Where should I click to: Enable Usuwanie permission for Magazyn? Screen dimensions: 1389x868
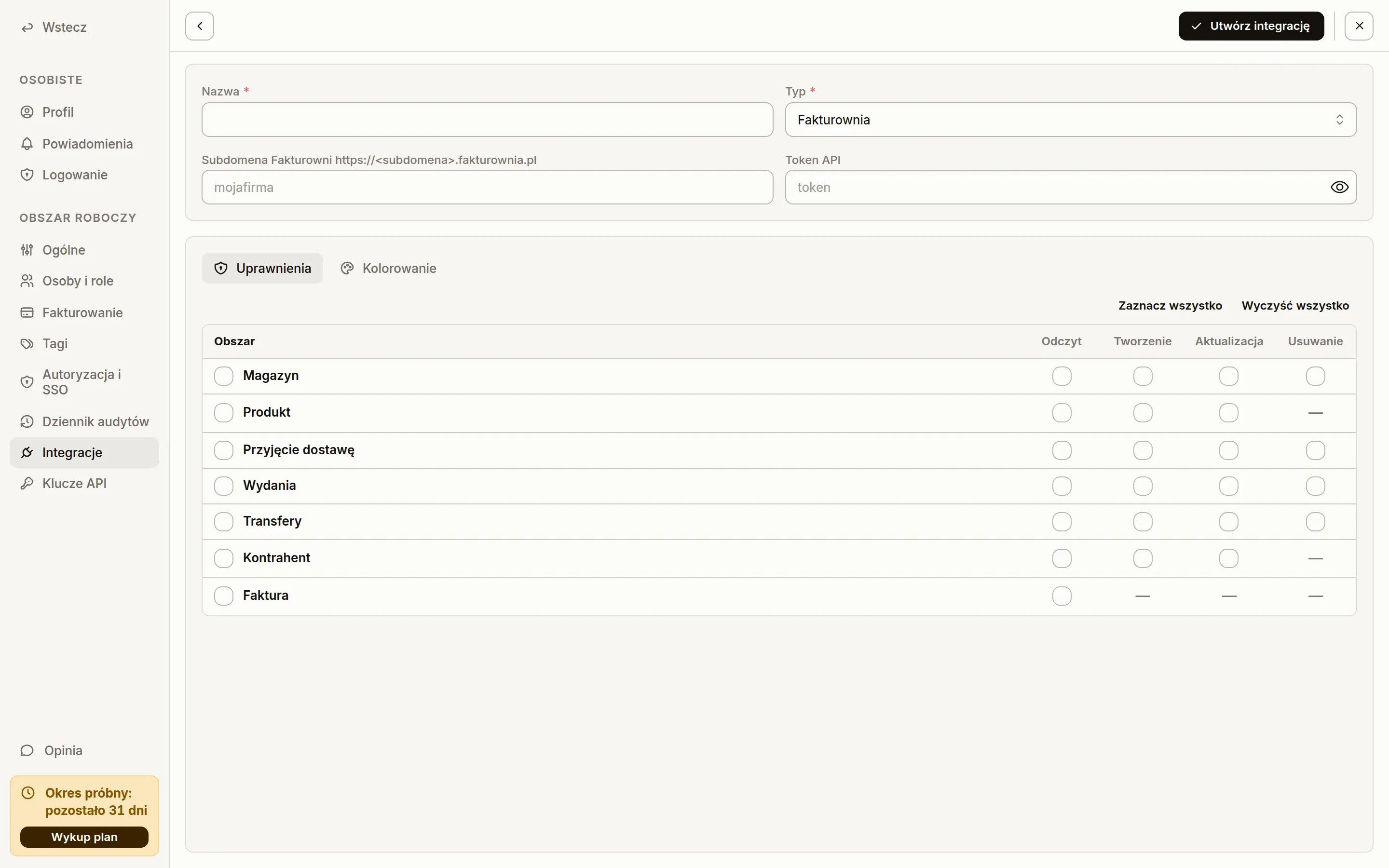(x=1315, y=376)
